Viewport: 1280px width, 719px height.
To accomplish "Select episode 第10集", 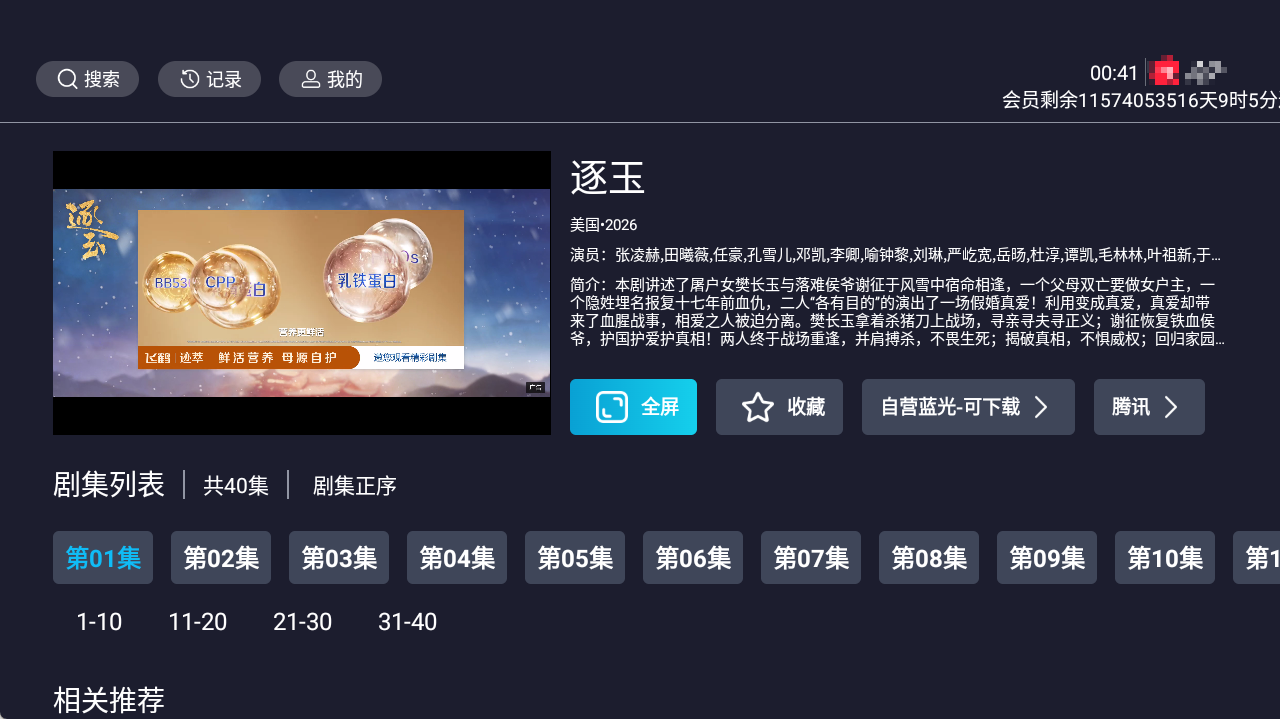I will click(1165, 558).
